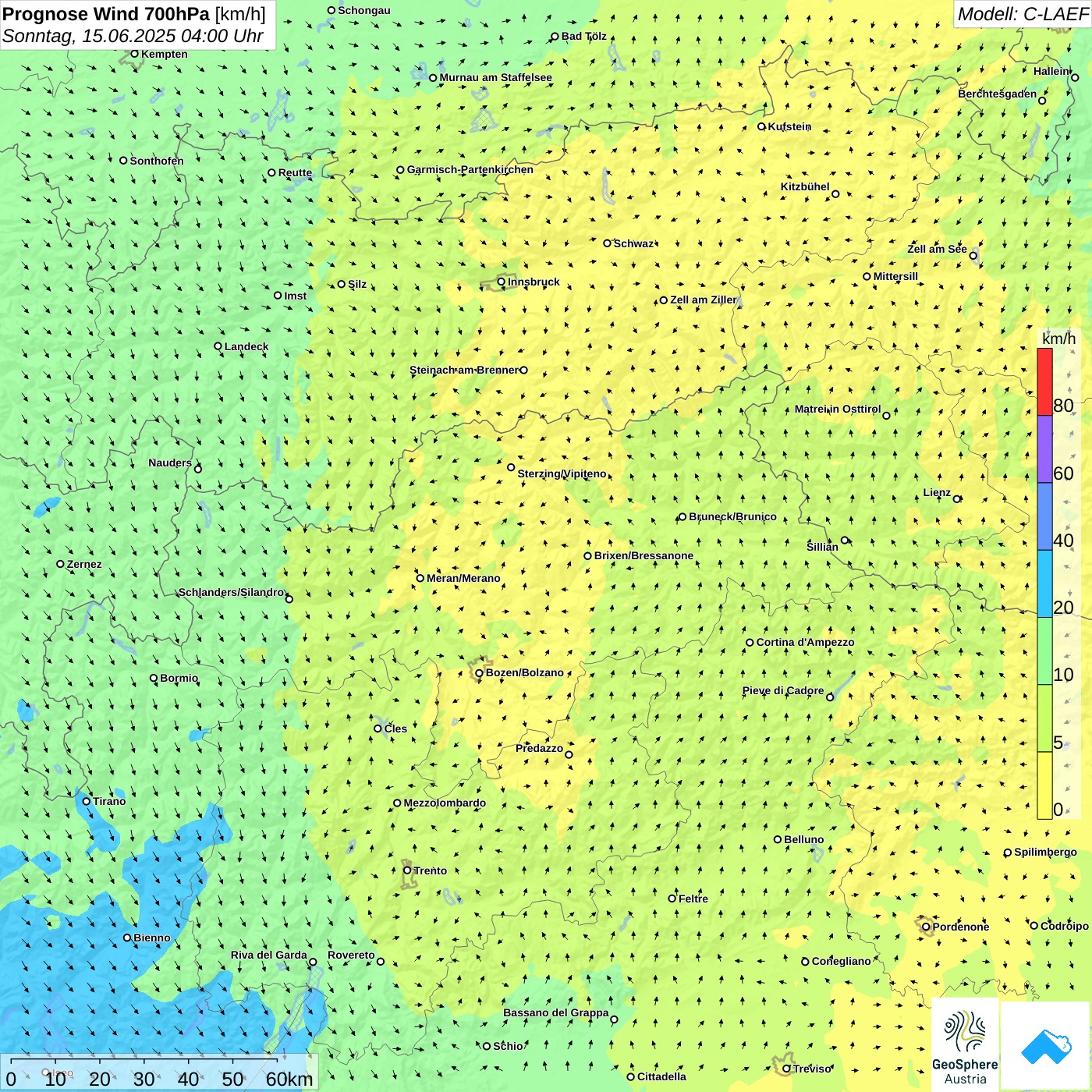Click the Mezzolombardo label
Screen dimensions: 1092x1092
(x=445, y=803)
